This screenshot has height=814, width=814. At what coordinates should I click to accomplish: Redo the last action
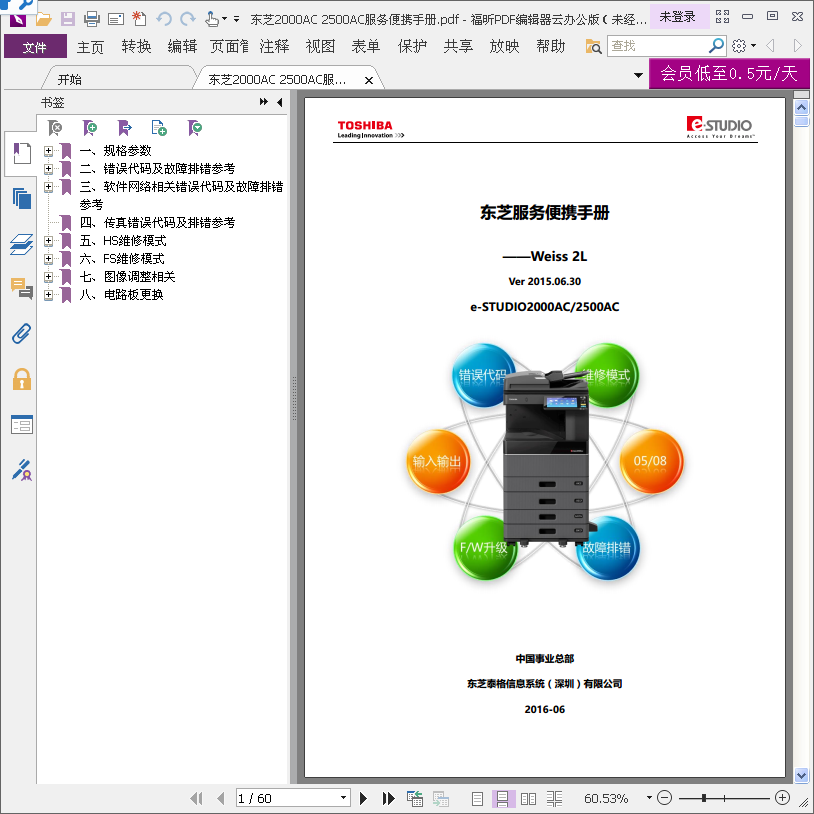(187, 19)
